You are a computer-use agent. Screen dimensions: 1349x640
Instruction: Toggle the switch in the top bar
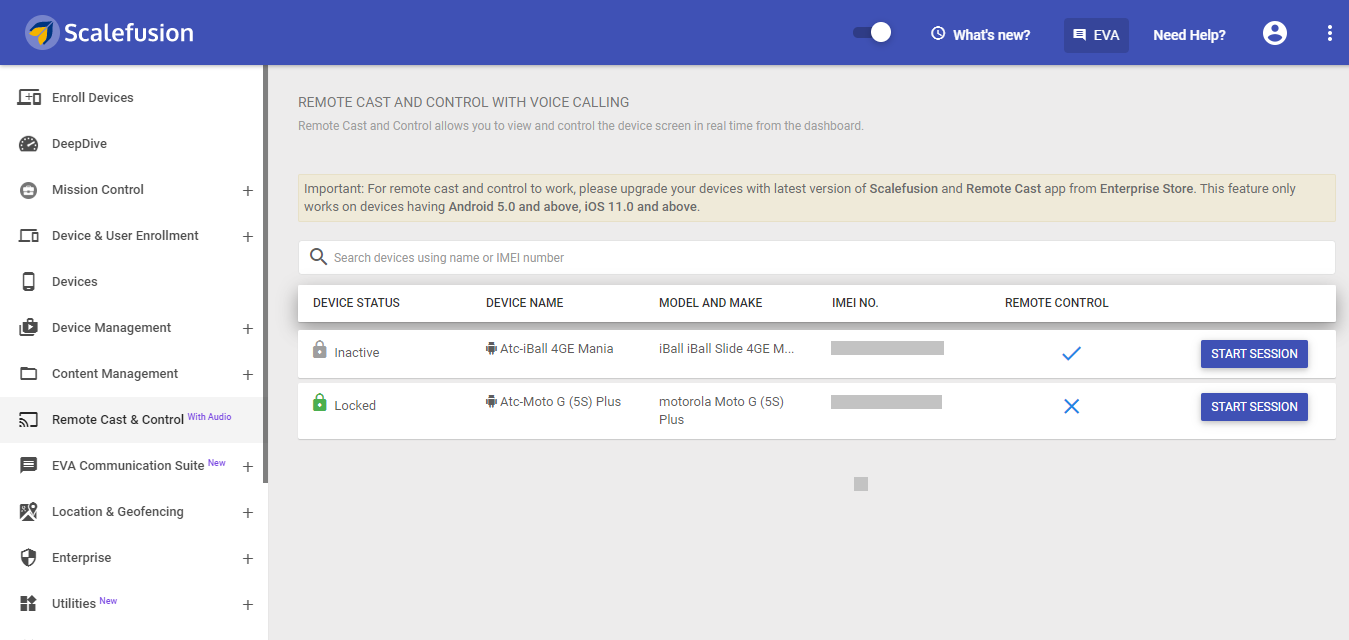tap(872, 33)
